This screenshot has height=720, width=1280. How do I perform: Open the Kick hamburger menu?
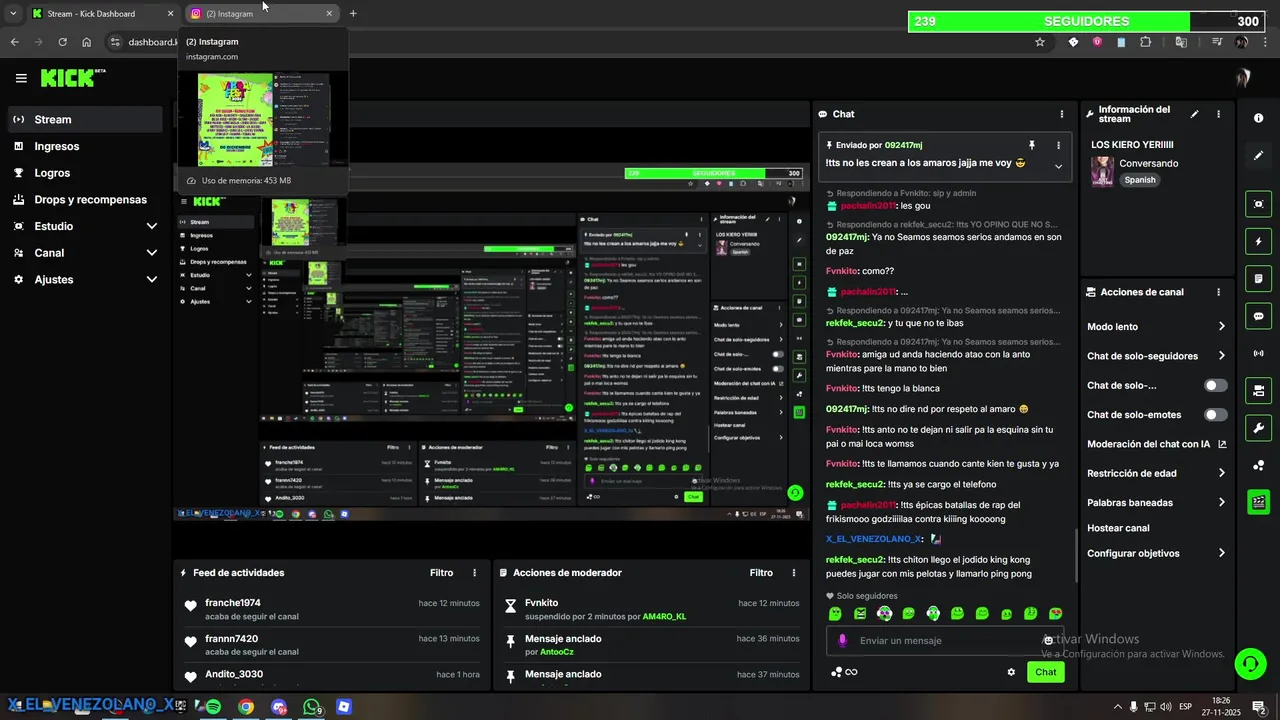click(x=21, y=78)
